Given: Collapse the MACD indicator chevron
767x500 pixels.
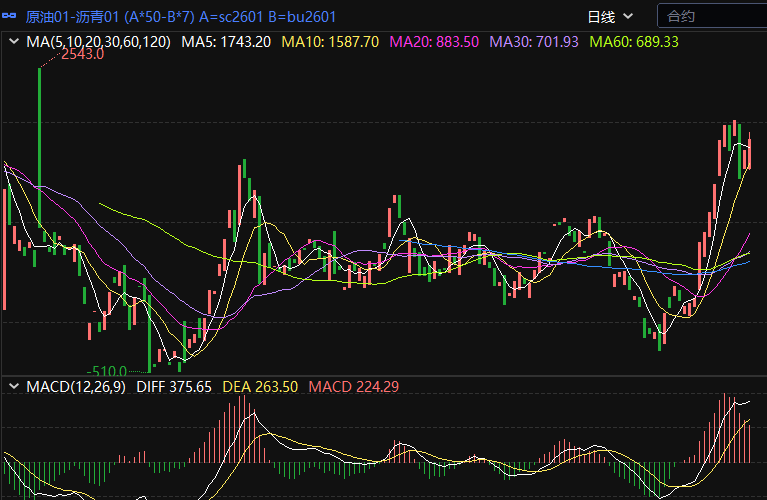Looking at the screenshot, I should tap(14, 386).
